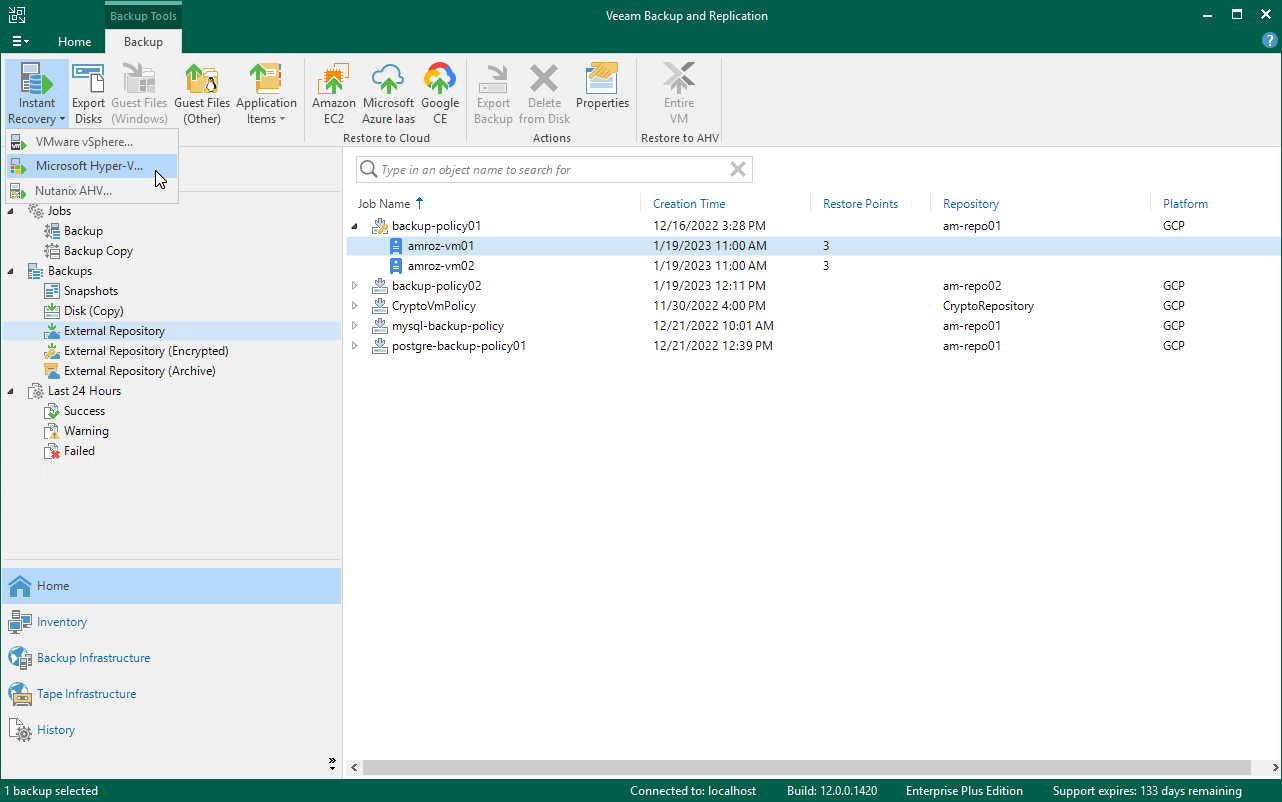Viewport: 1282px width, 802px height.
Task: Open backup Properties
Action: pos(602,86)
